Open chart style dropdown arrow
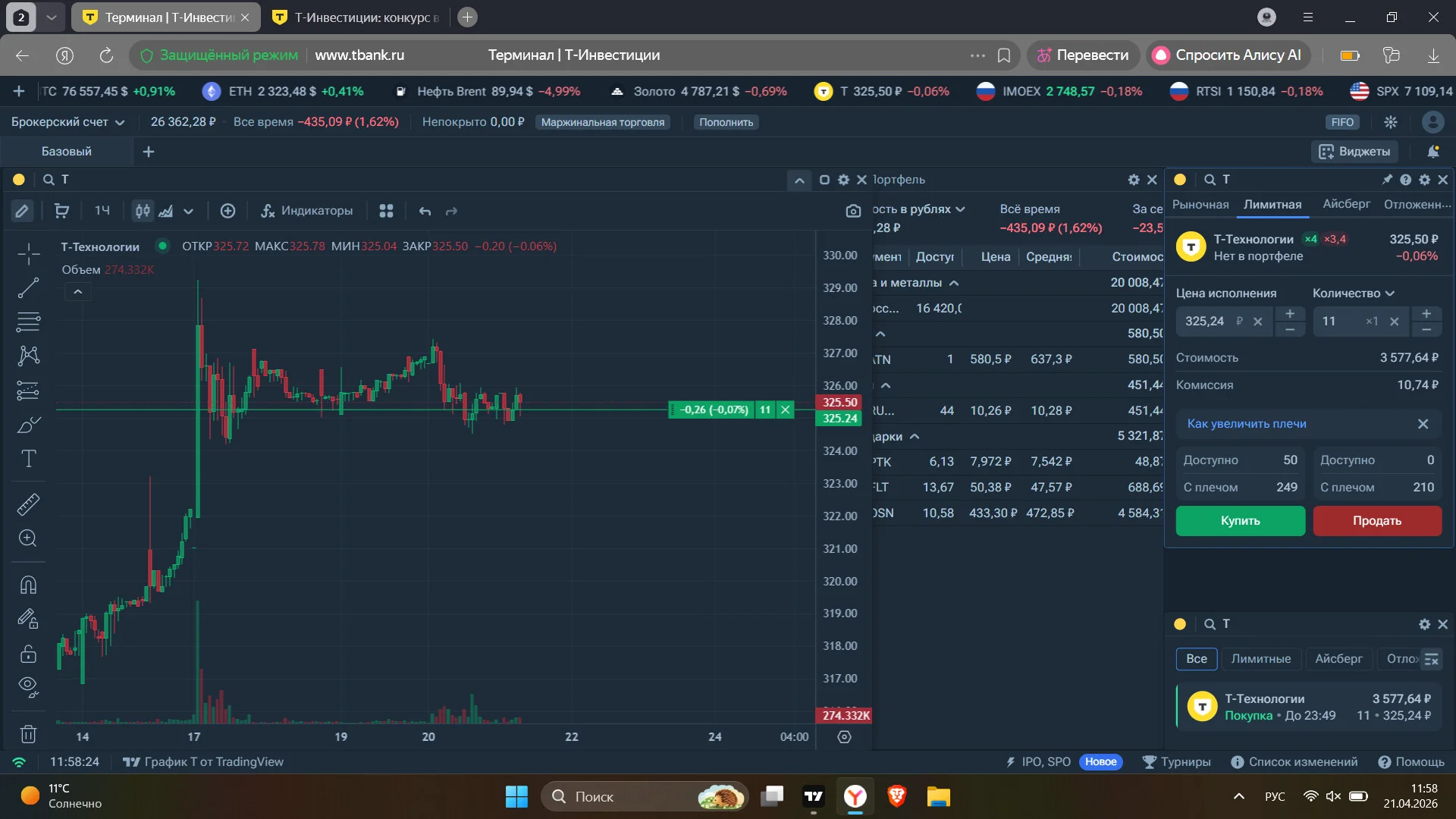The height and width of the screenshot is (819, 1456). (x=188, y=212)
